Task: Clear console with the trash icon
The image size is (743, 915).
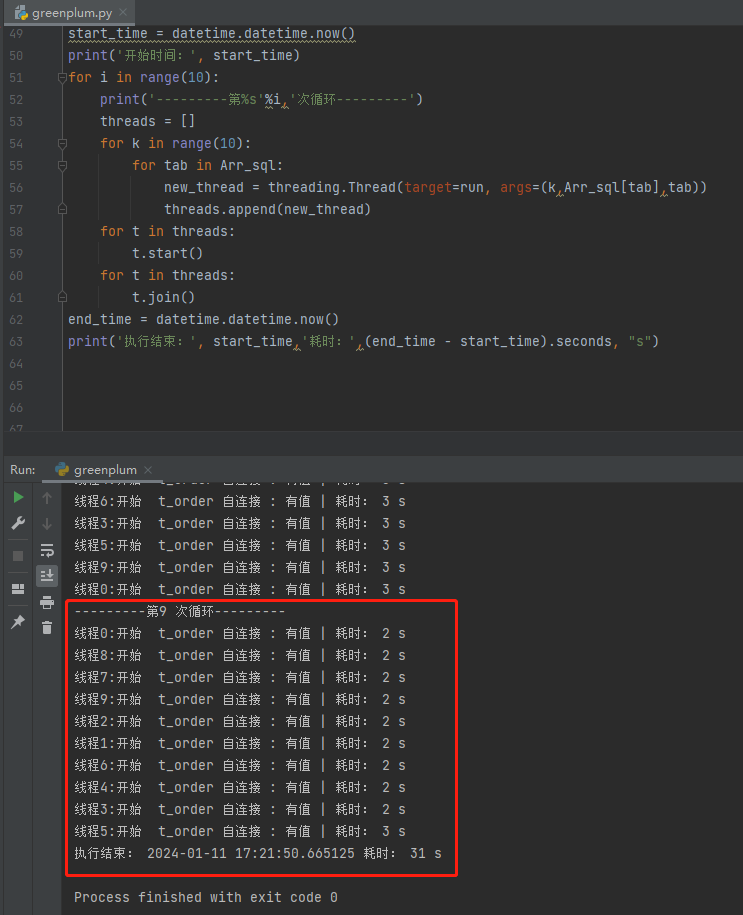Action: pos(47,628)
